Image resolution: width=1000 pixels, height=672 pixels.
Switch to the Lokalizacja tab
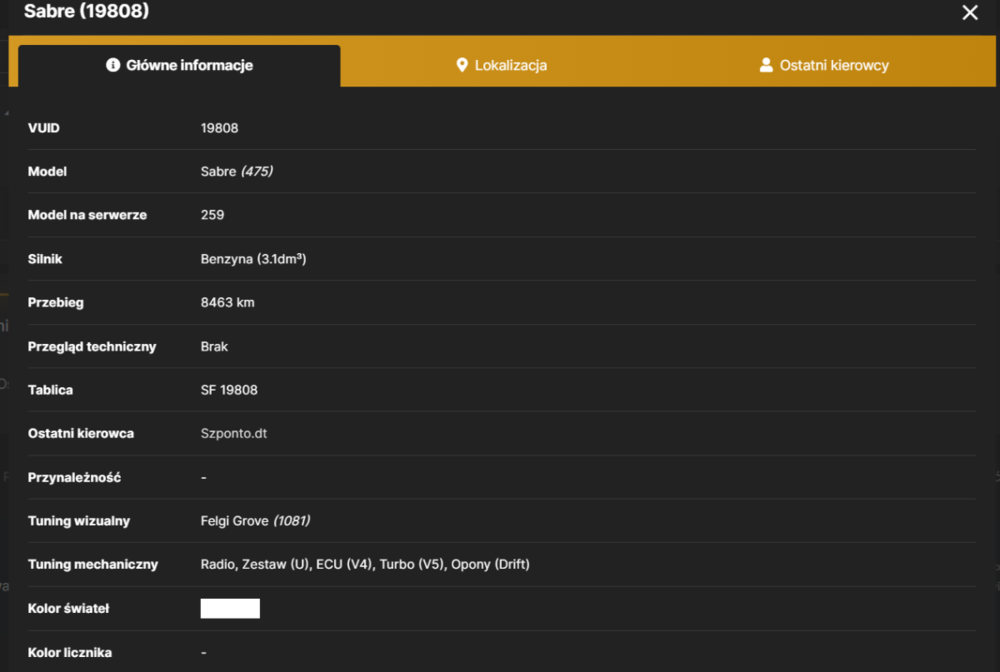point(501,66)
